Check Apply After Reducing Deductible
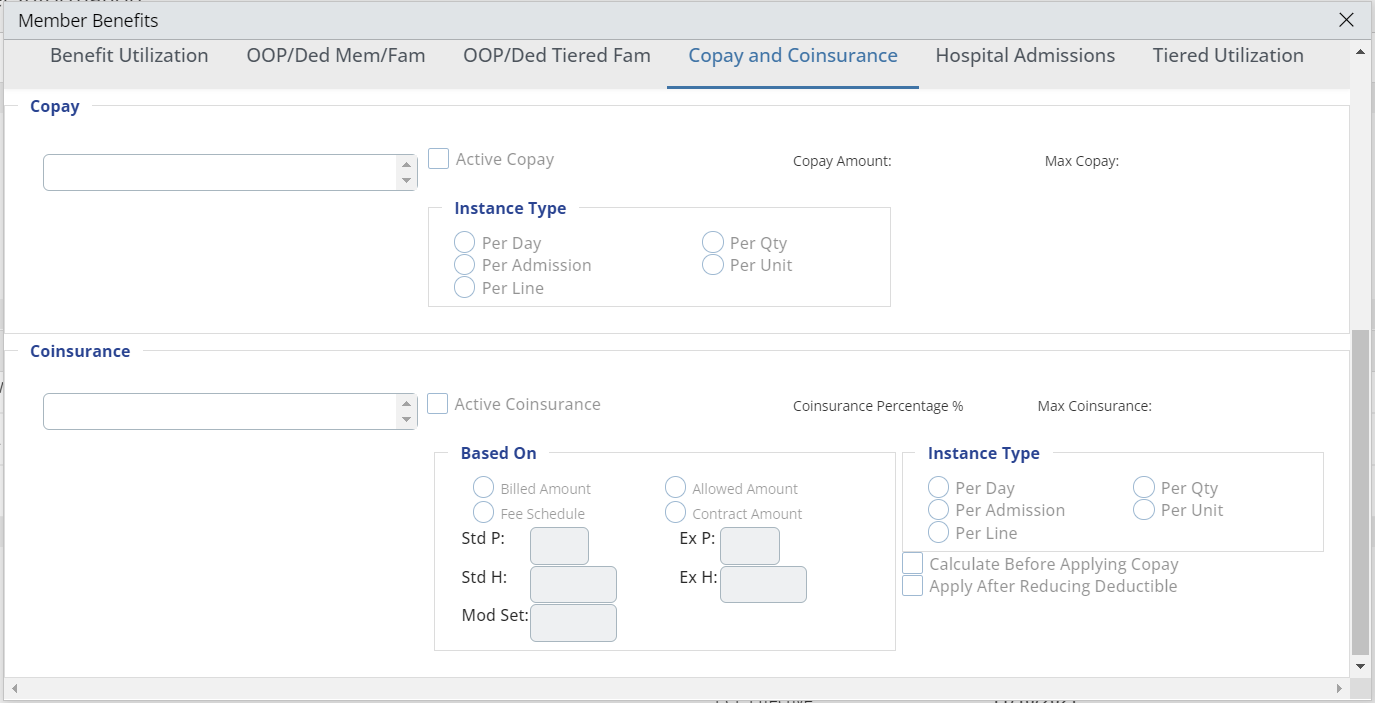 (912, 586)
